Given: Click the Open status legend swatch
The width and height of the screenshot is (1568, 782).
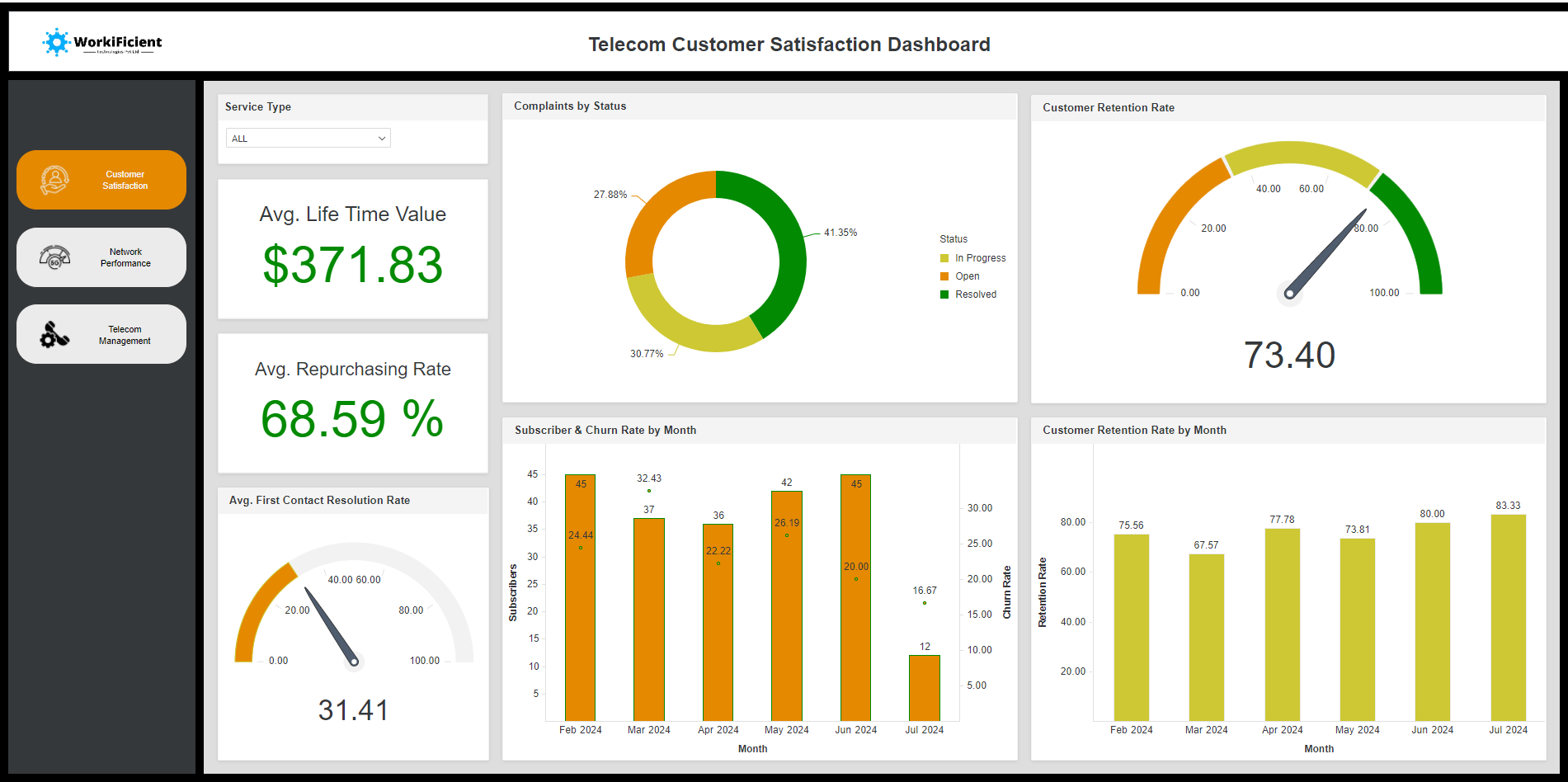Looking at the screenshot, I should click(944, 276).
